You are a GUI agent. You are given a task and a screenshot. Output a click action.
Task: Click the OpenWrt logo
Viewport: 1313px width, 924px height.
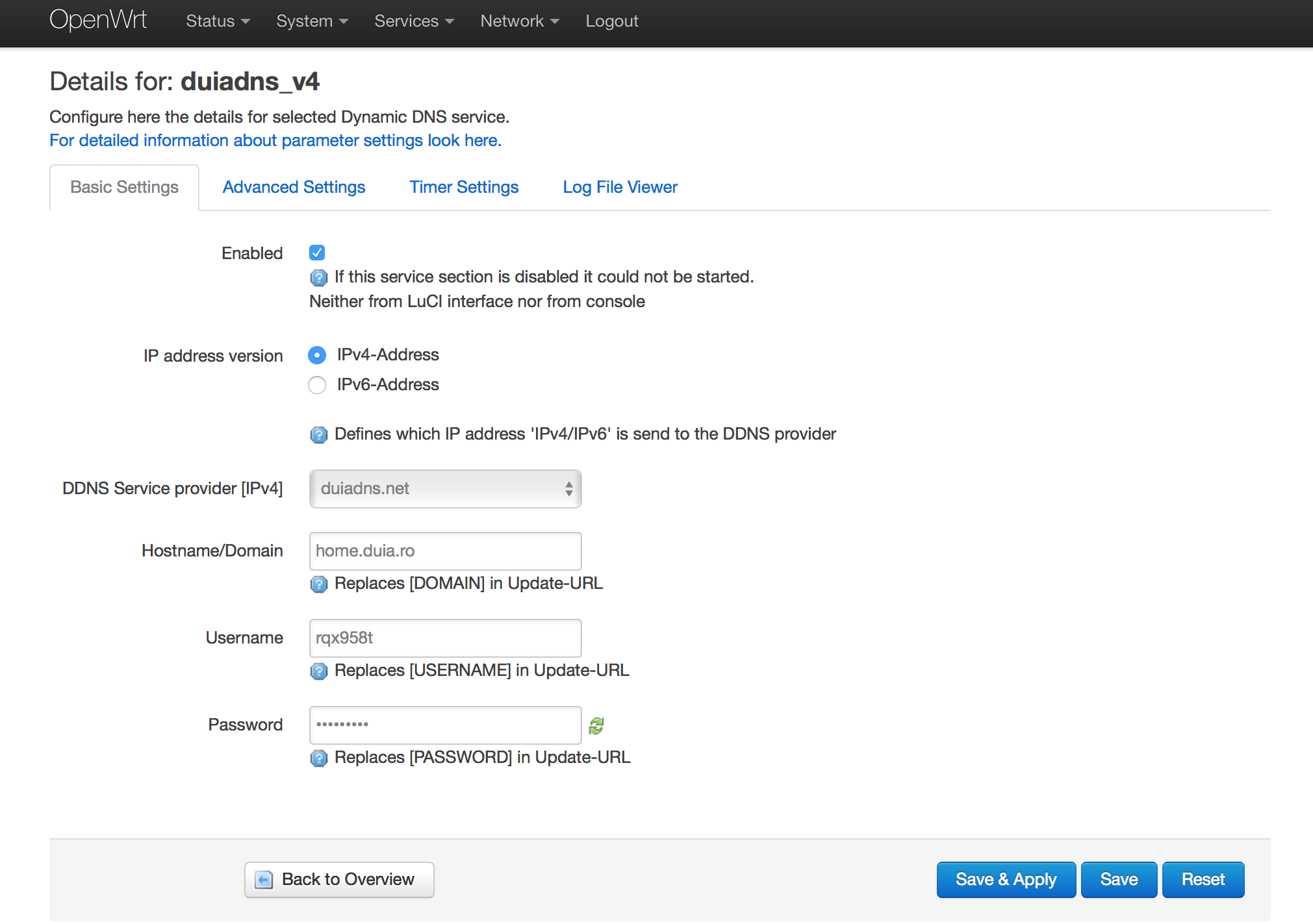pos(98,20)
